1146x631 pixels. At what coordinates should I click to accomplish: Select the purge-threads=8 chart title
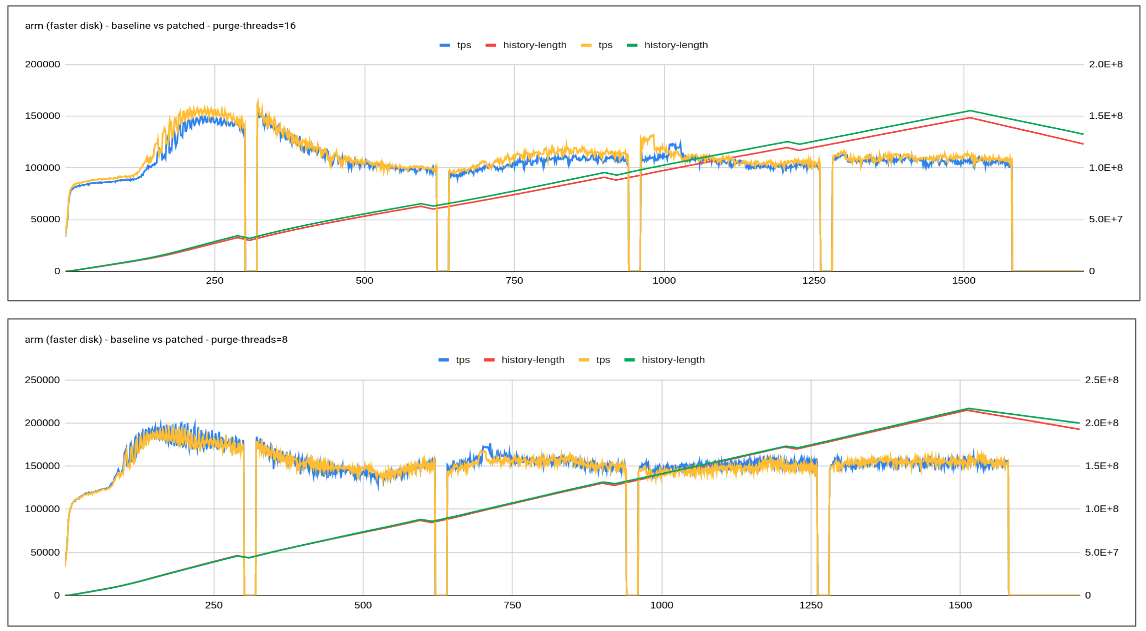tap(157, 340)
